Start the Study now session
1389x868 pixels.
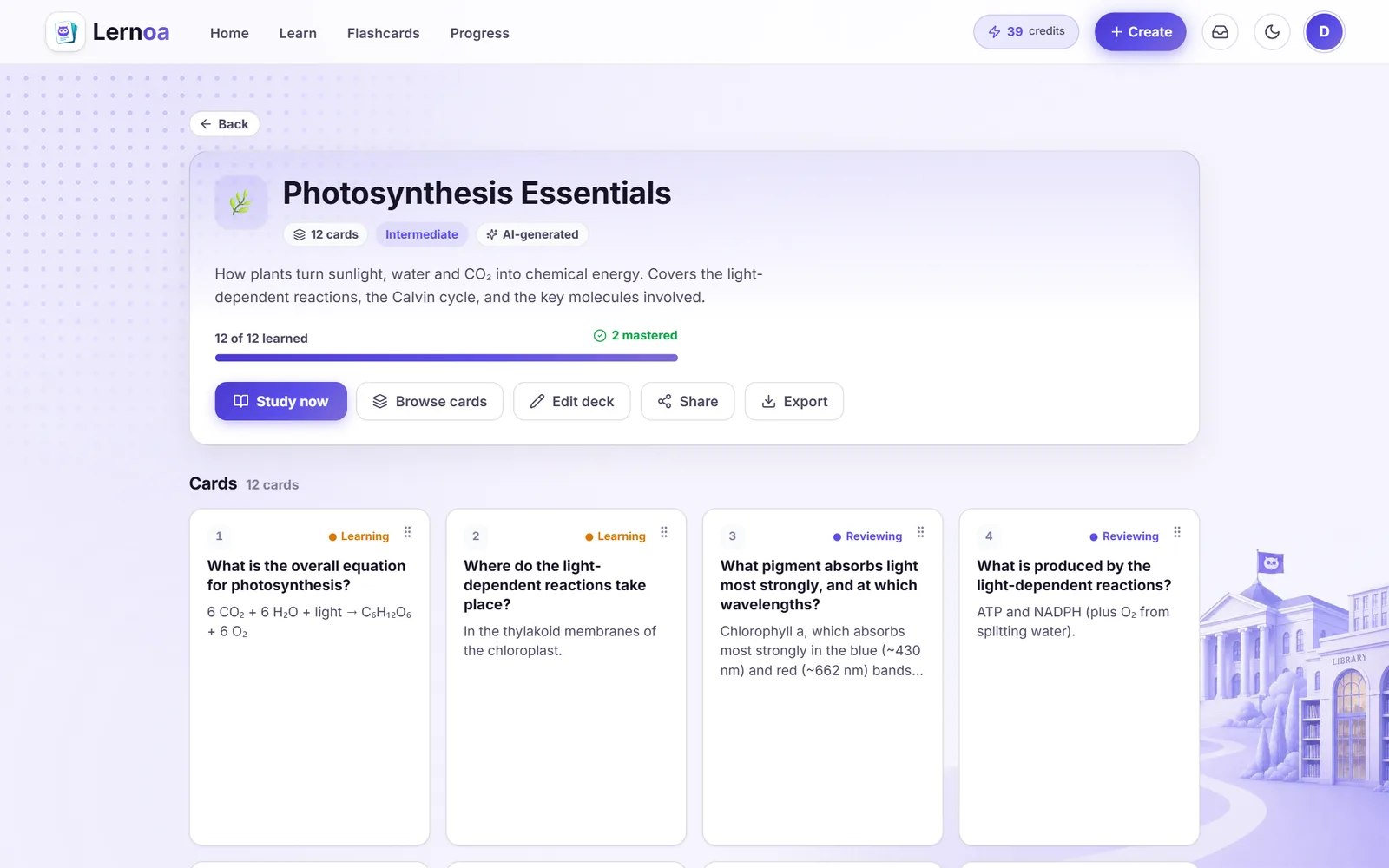(281, 401)
